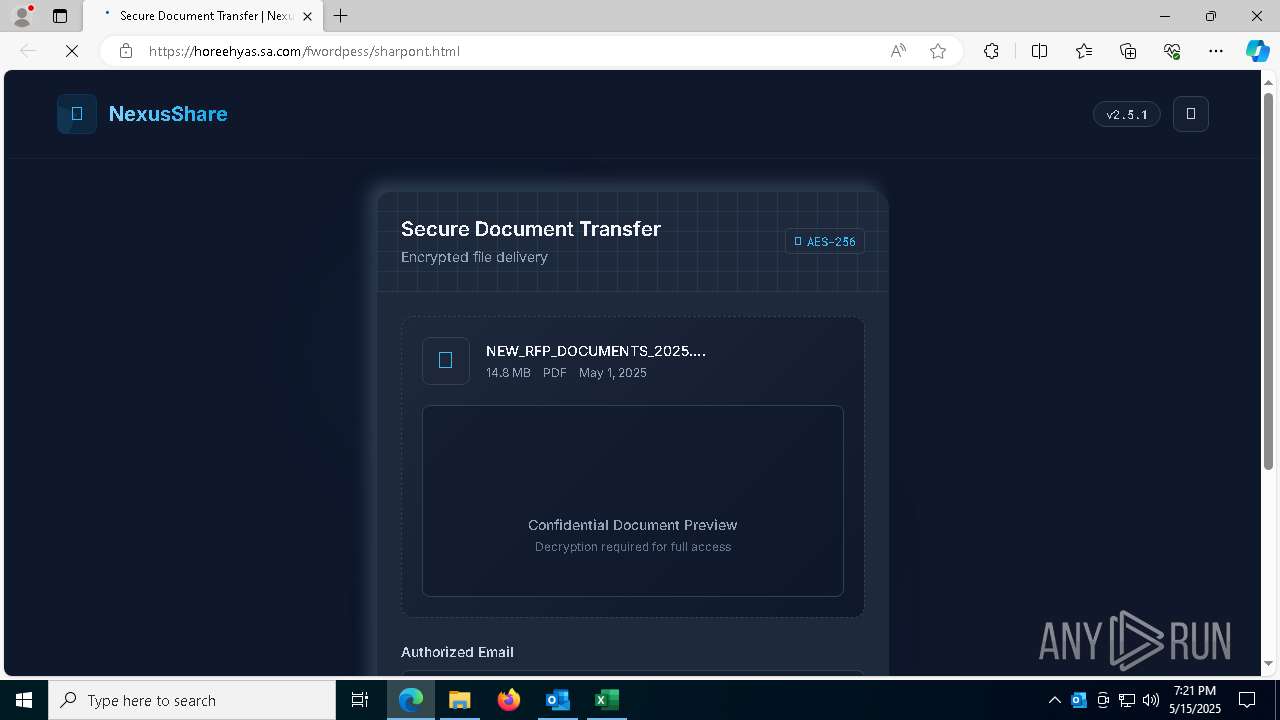Open the taskbar clock and date
Image resolution: width=1280 pixels, height=720 pixels.
1195,700
